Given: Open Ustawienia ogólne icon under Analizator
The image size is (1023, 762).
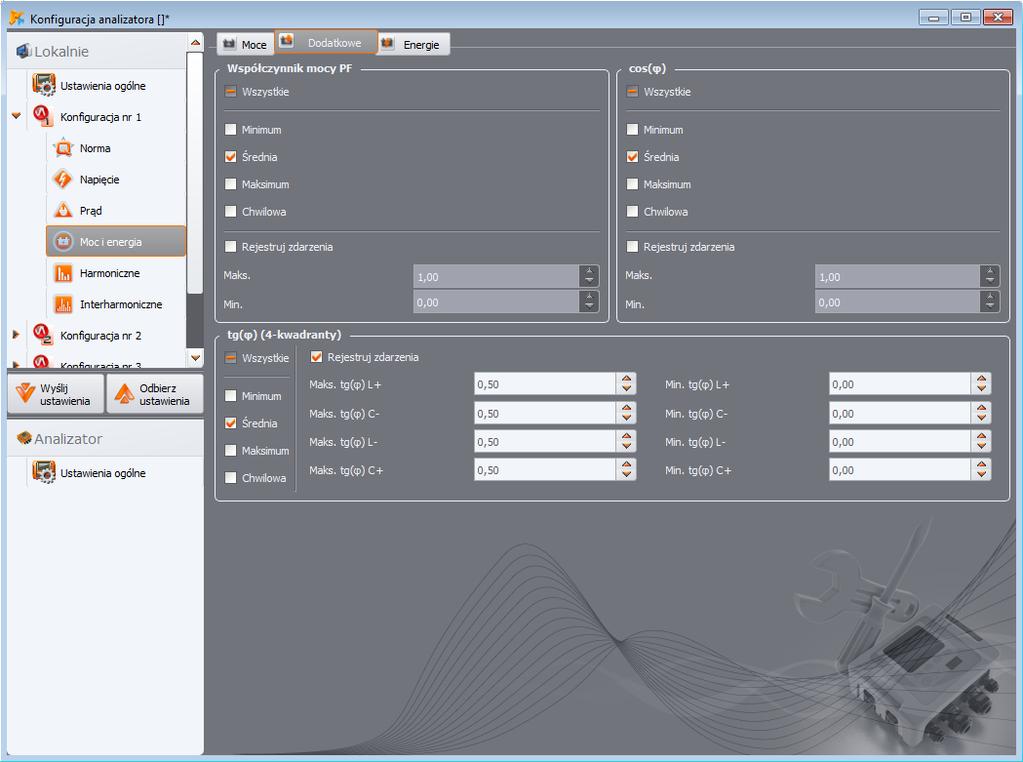Looking at the screenshot, I should pos(44,472).
